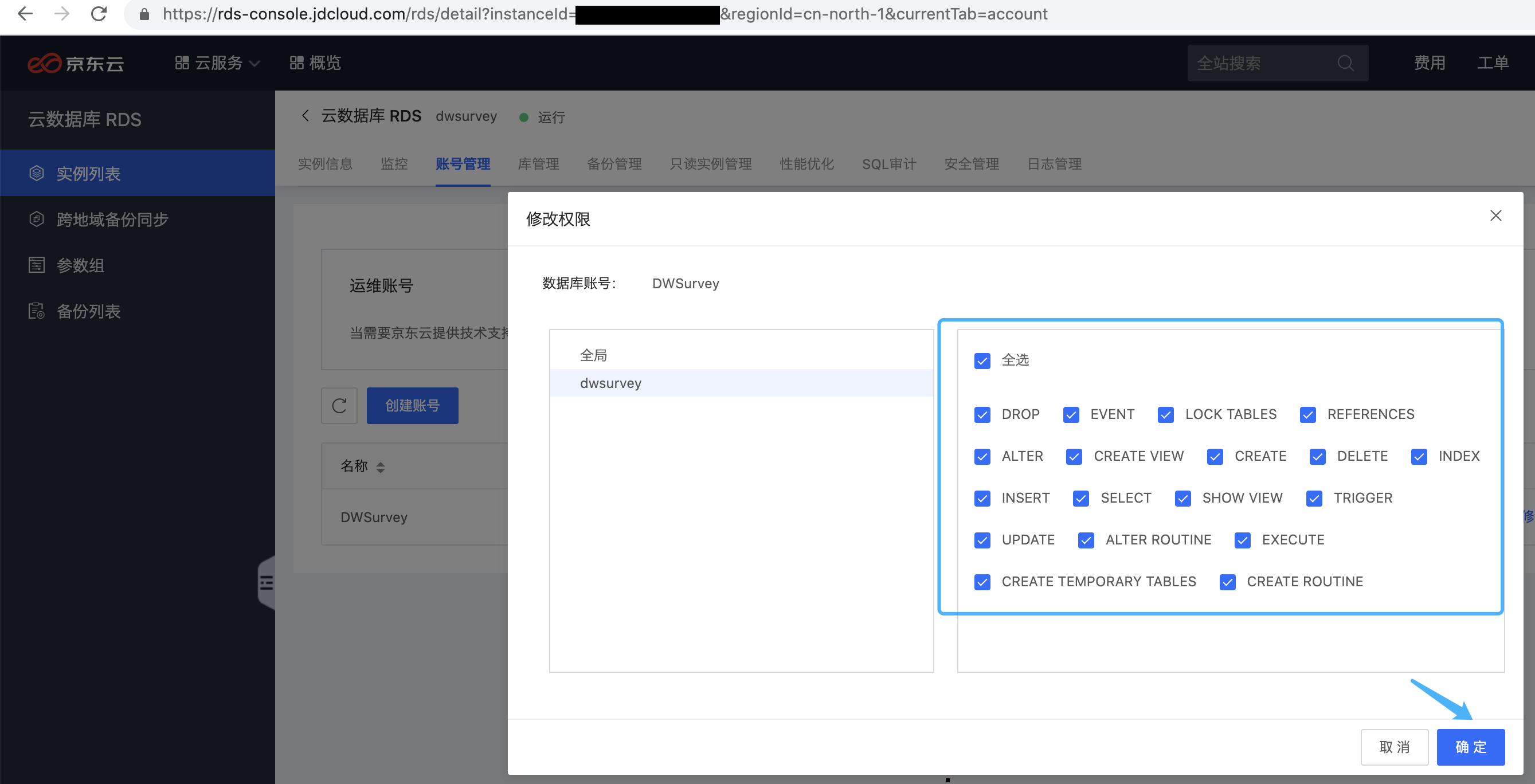1535x784 pixels.
Task: Click the browser forward arrow
Action: pyautogui.click(x=61, y=14)
